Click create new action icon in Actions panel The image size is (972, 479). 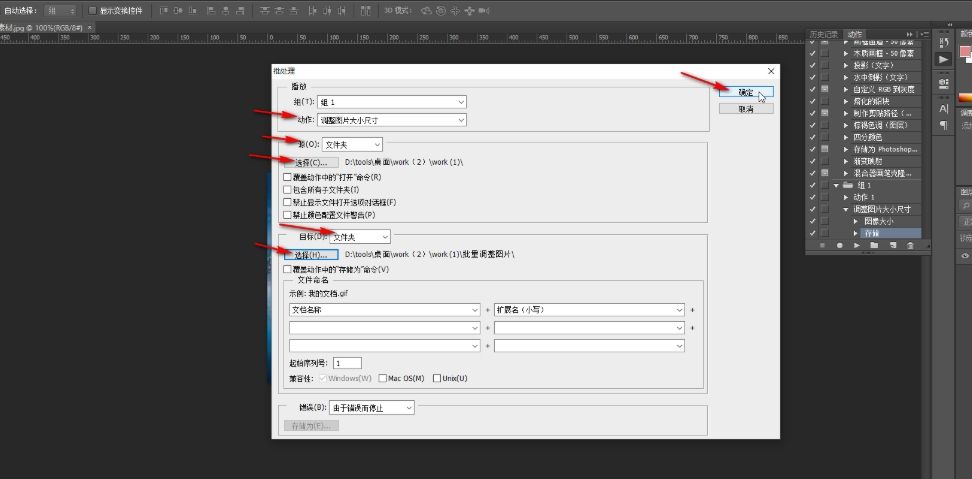[x=893, y=245]
